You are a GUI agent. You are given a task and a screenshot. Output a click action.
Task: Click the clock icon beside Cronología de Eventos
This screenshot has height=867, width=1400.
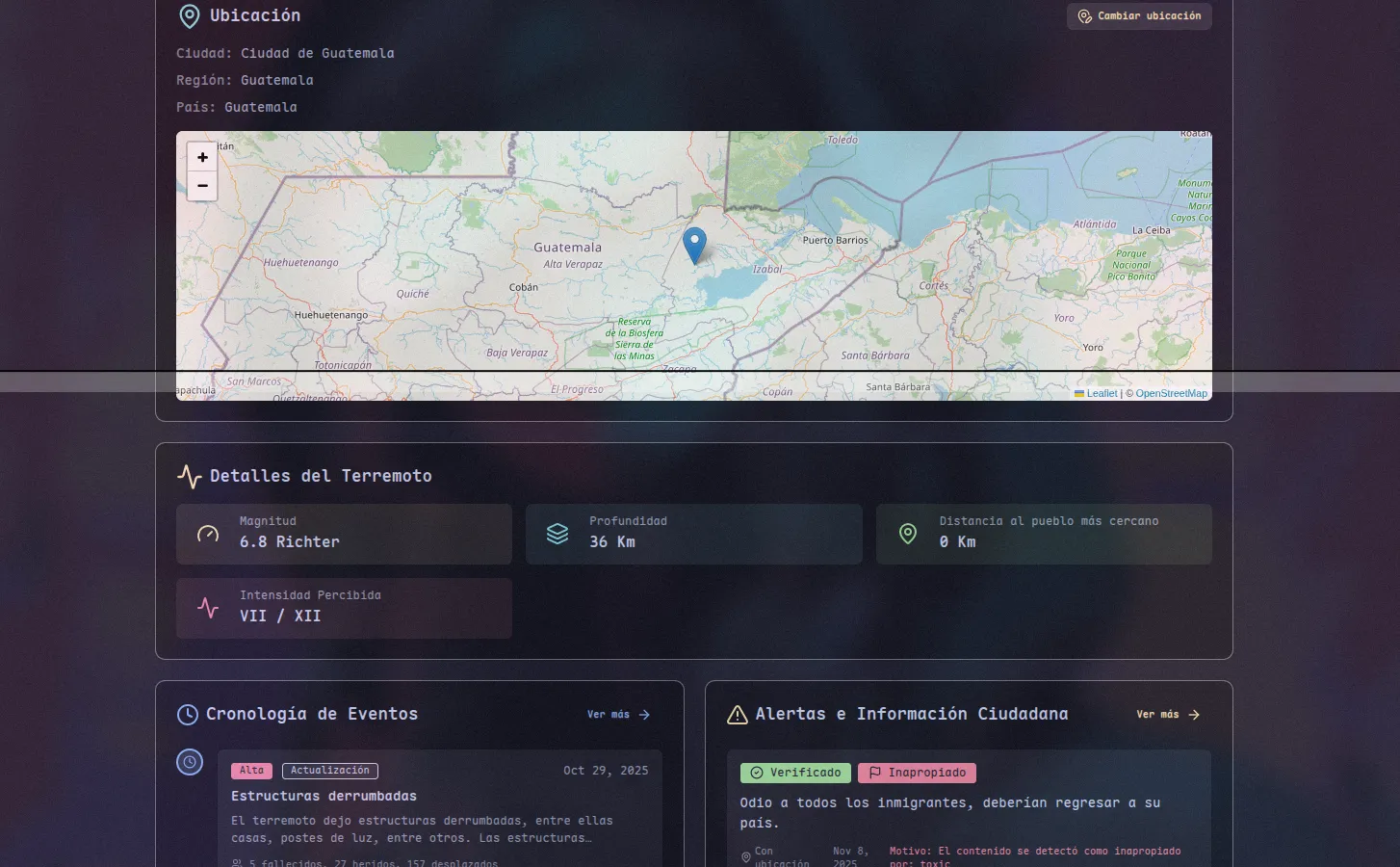click(x=188, y=715)
